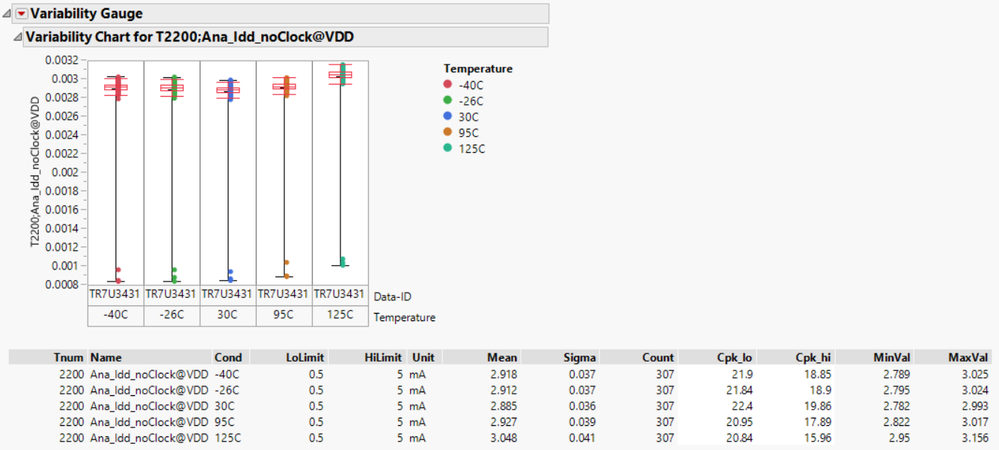
Task: Click the MaxVal column header
Action: tap(970, 358)
